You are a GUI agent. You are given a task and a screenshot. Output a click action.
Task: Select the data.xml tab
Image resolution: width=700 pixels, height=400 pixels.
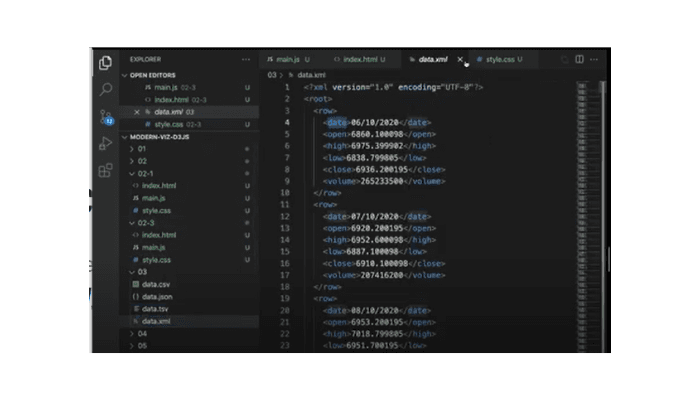click(x=433, y=59)
